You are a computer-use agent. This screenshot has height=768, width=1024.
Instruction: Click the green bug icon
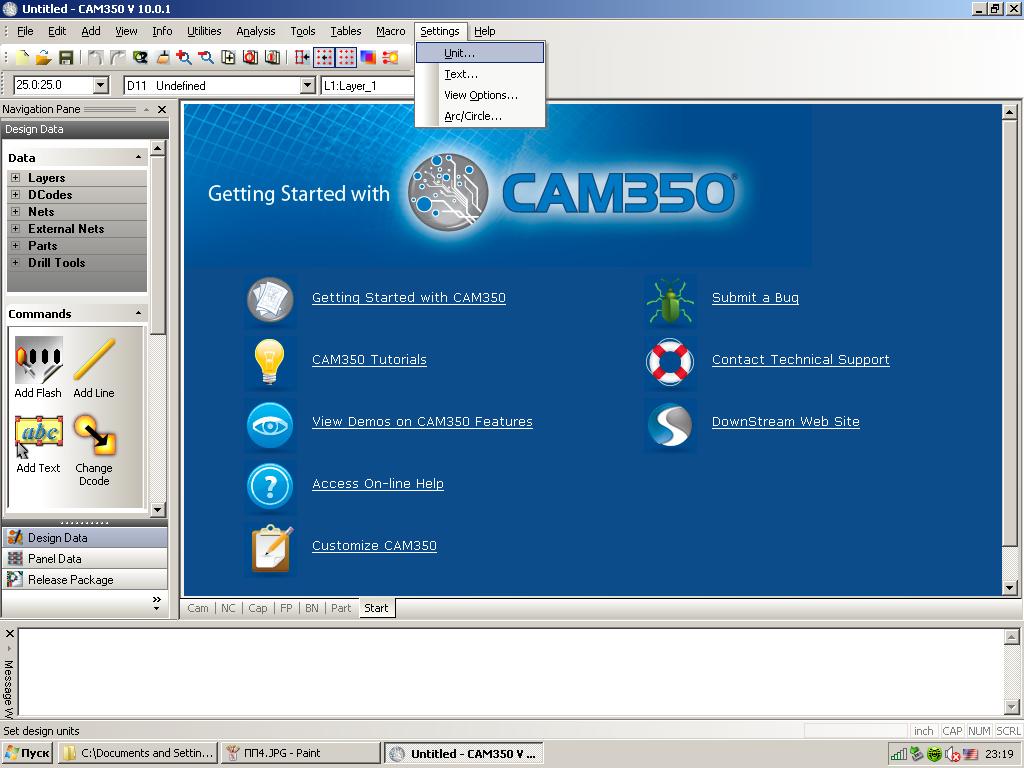(669, 301)
